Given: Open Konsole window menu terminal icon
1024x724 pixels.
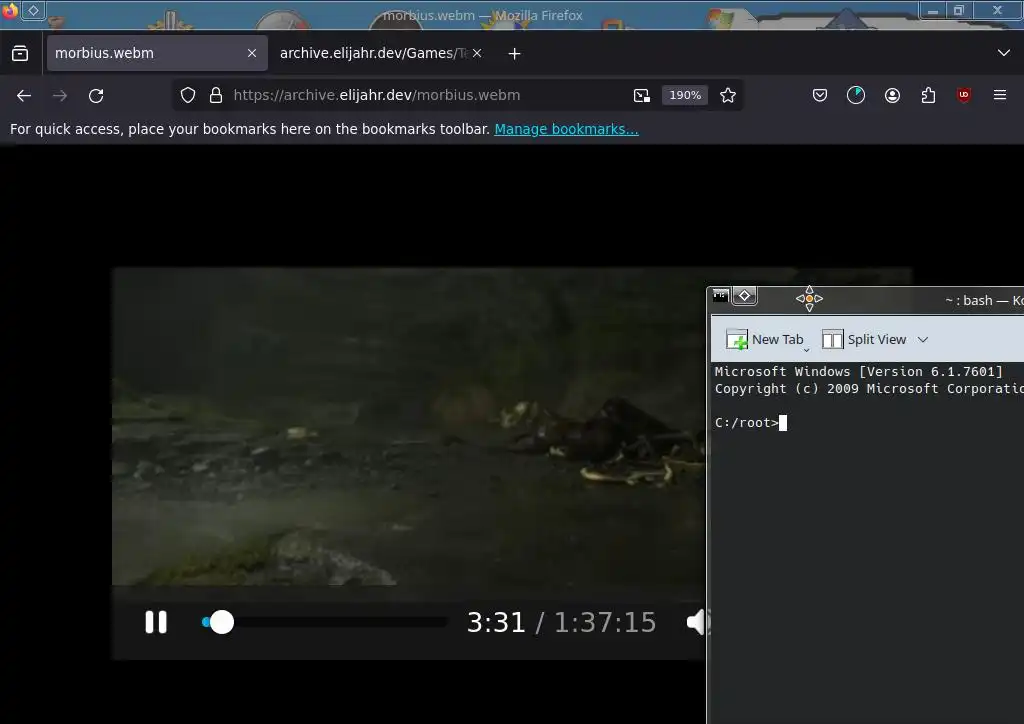Looking at the screenshot, I should (720, 296).
